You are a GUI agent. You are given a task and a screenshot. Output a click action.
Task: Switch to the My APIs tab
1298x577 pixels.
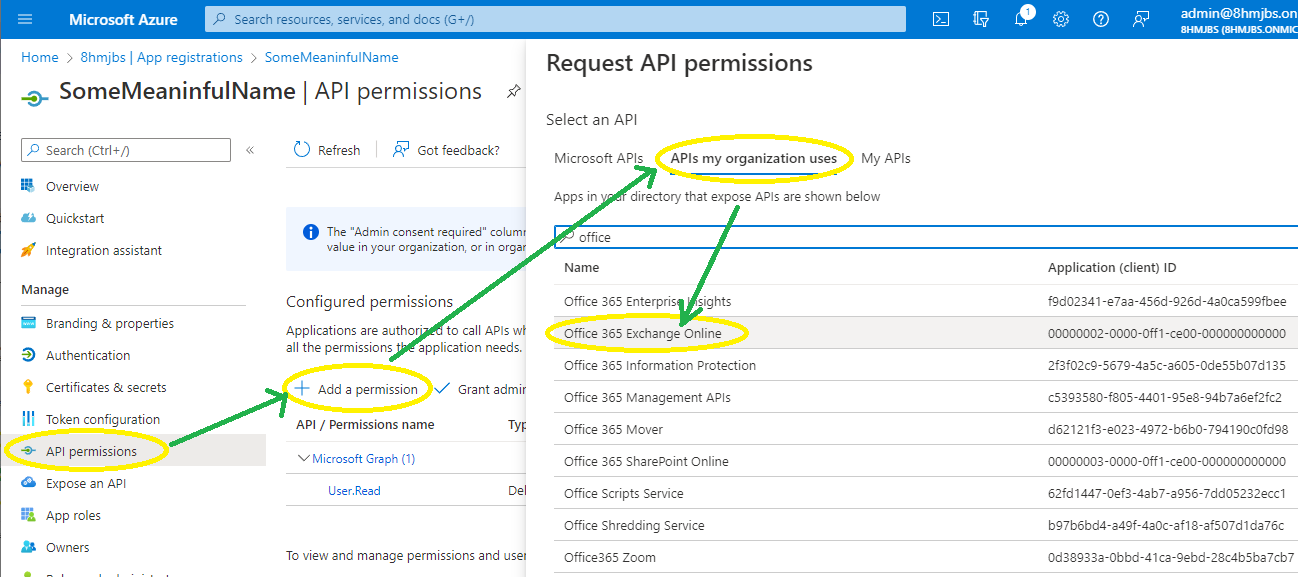coord(886,158)
